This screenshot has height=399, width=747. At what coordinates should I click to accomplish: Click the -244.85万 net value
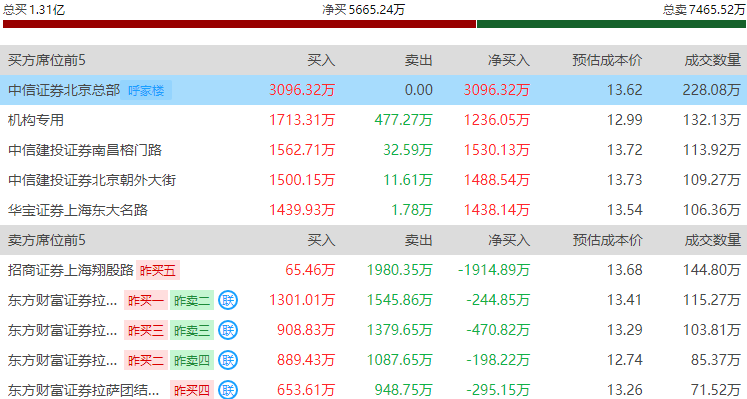tap(498, 300)
